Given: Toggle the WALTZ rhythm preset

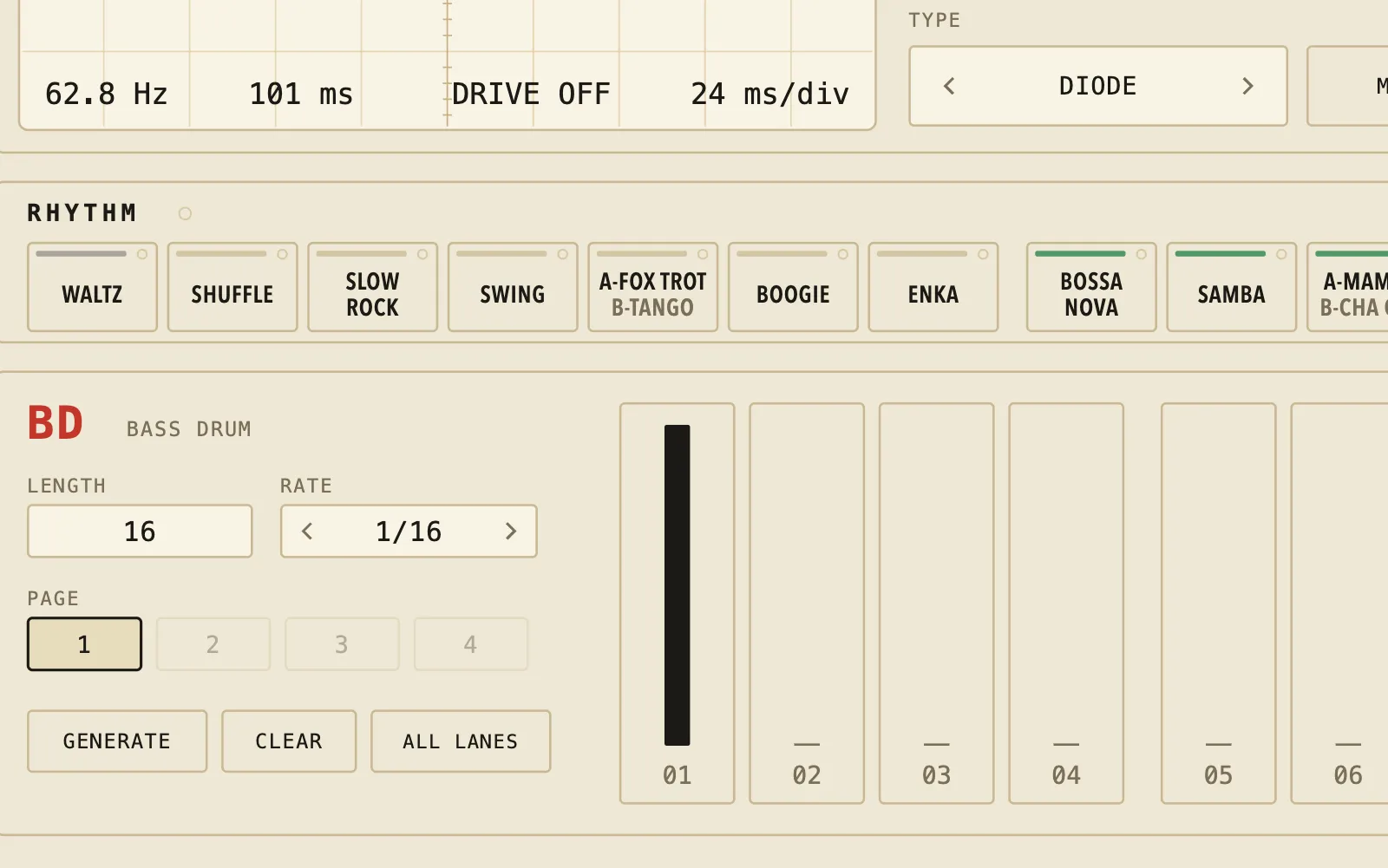Looking at the screenshot, I should (92, 287).
